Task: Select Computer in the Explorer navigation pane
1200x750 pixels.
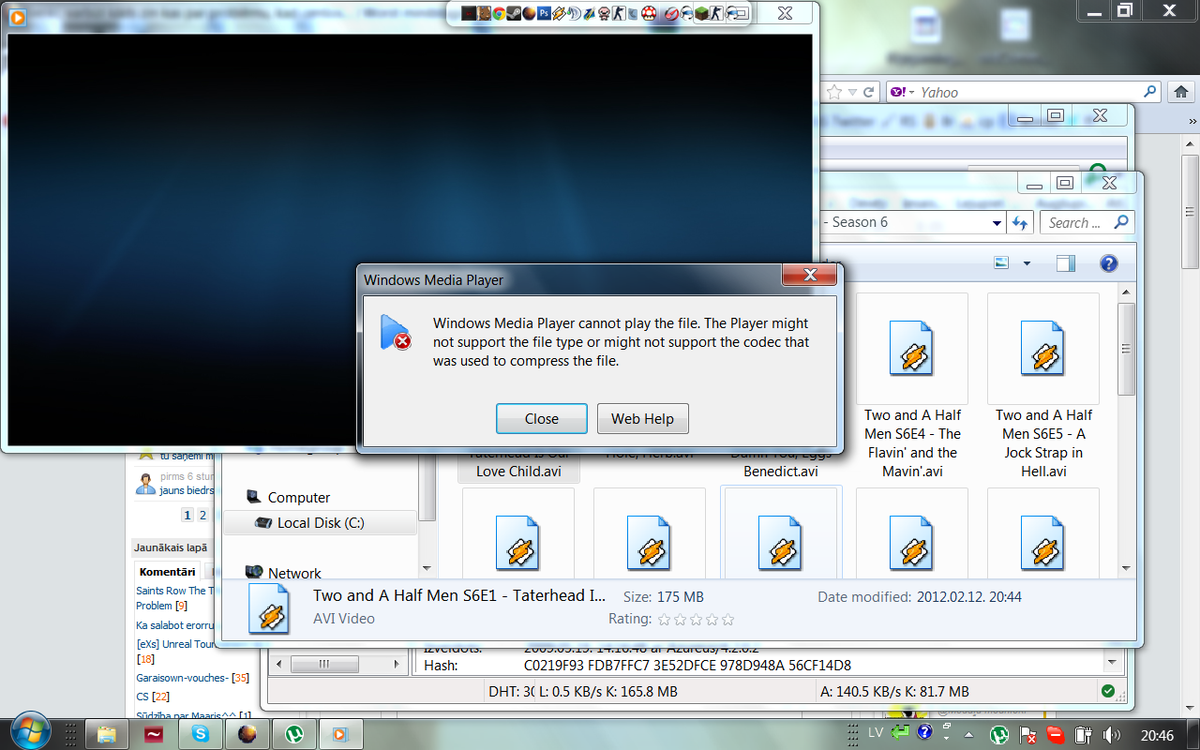Action: pyautogui.click(x=298, y=497)
